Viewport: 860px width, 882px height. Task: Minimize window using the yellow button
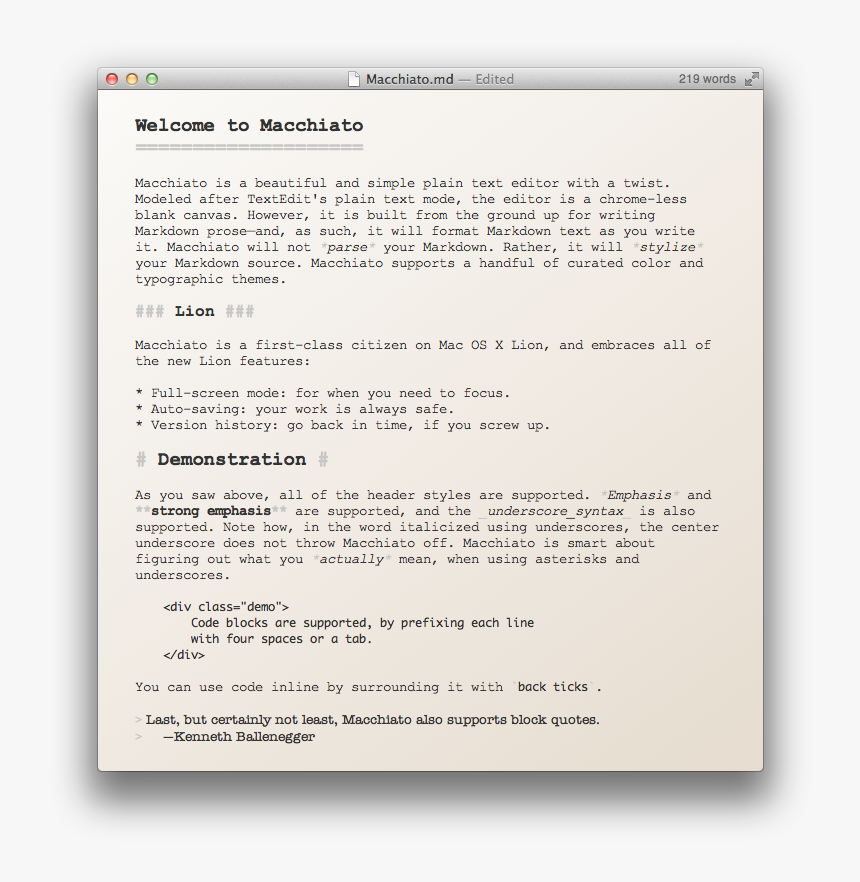coord(132,79)
